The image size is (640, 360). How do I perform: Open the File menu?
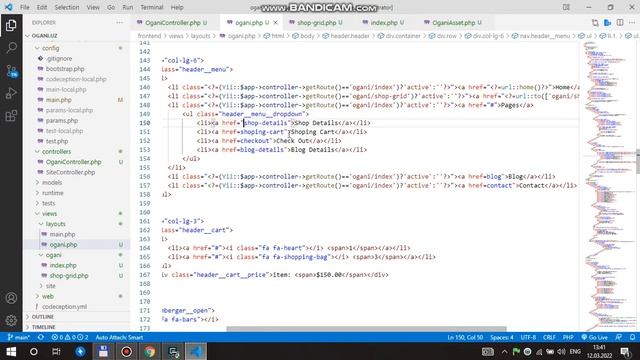[24, 7]
